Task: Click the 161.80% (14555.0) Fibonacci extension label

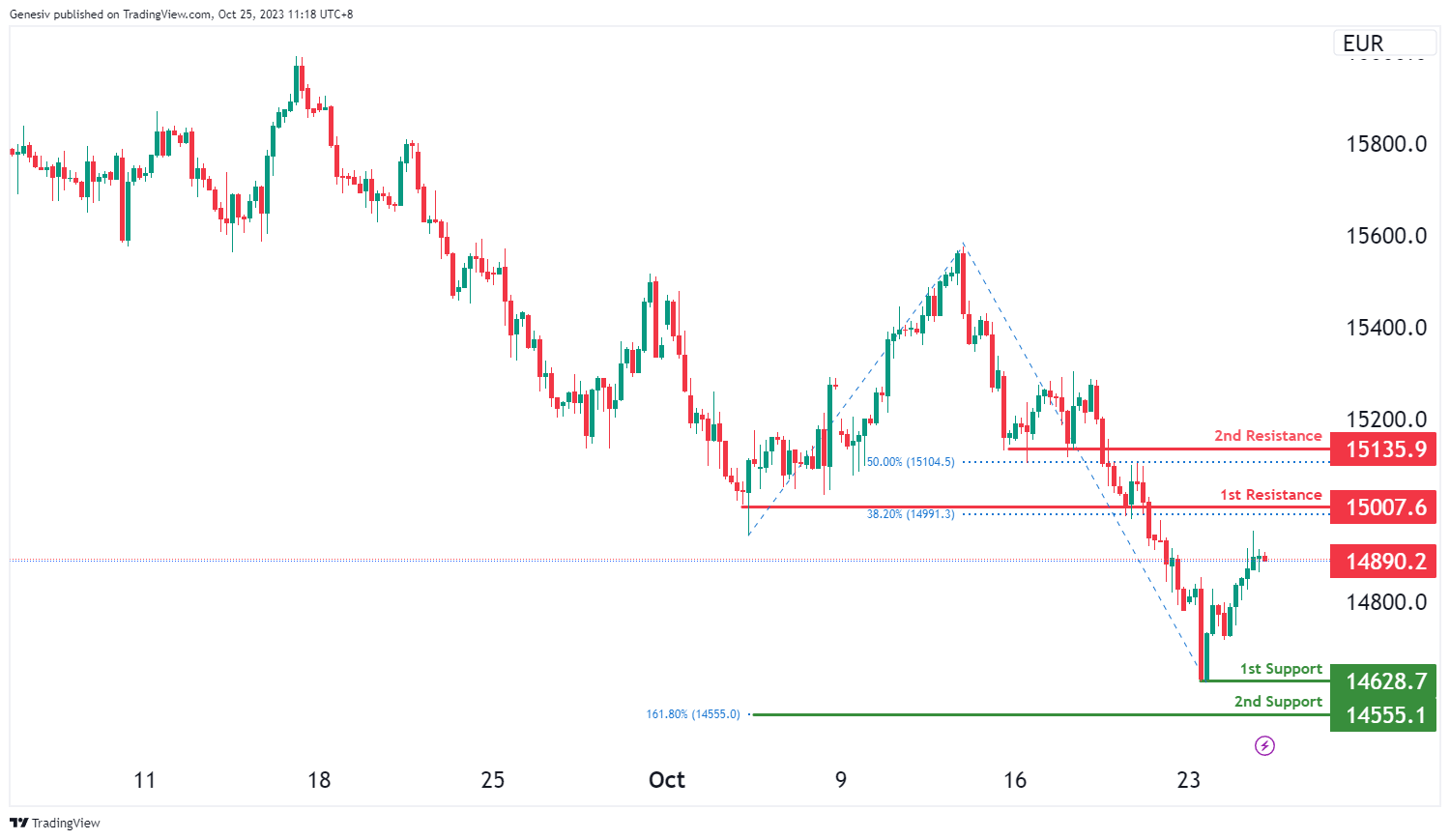Action: point(692,714)
